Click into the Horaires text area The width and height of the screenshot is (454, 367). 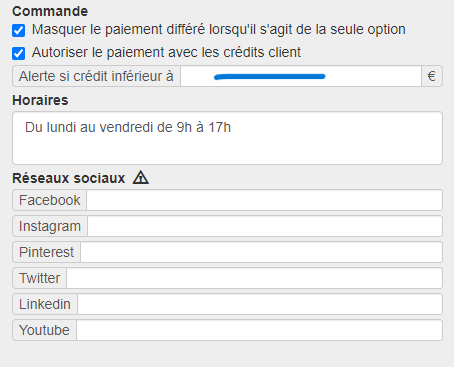coord(227,138)
